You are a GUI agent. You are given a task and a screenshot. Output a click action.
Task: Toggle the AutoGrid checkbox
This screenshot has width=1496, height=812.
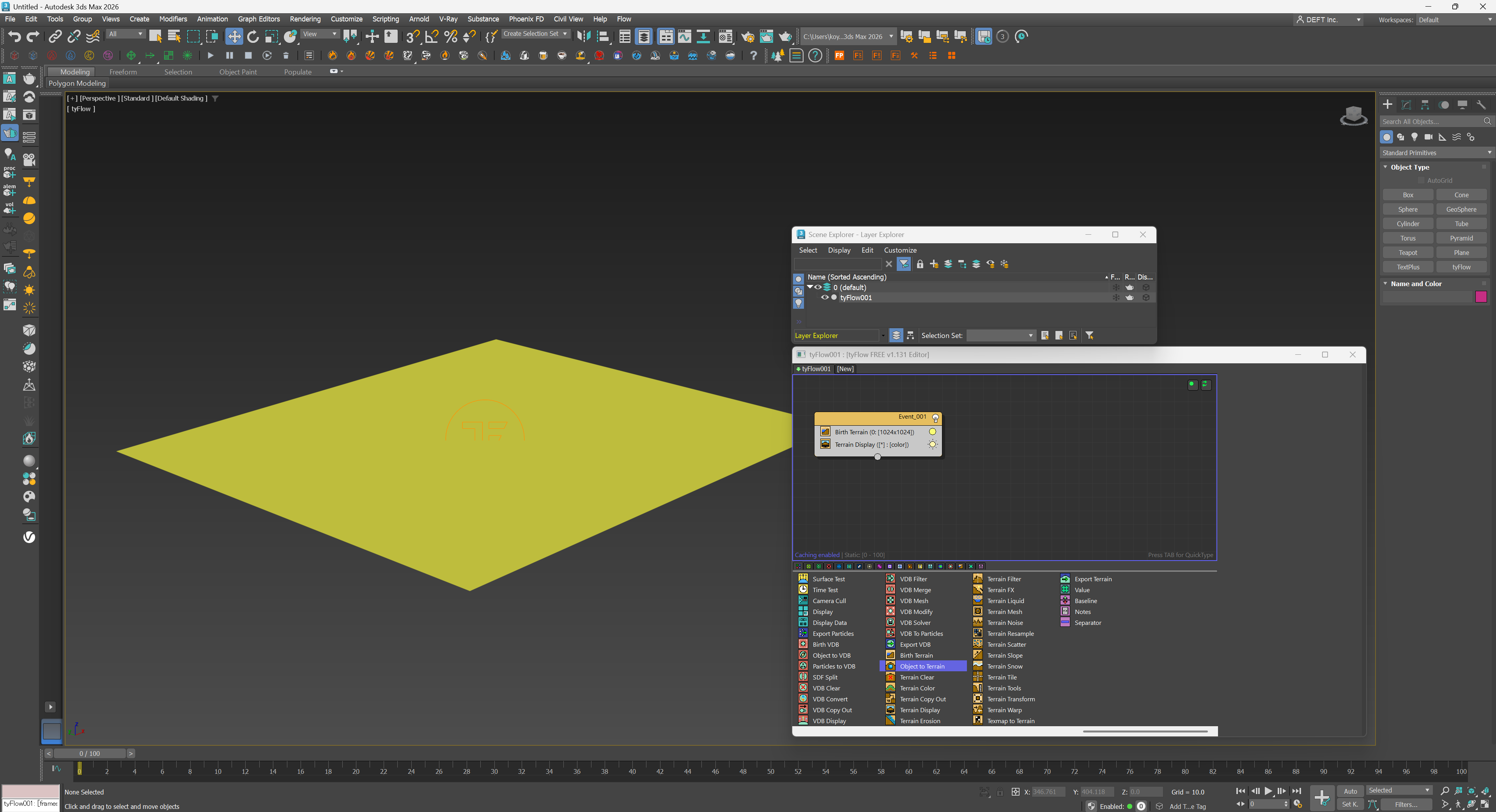[x=1420, y=180]
